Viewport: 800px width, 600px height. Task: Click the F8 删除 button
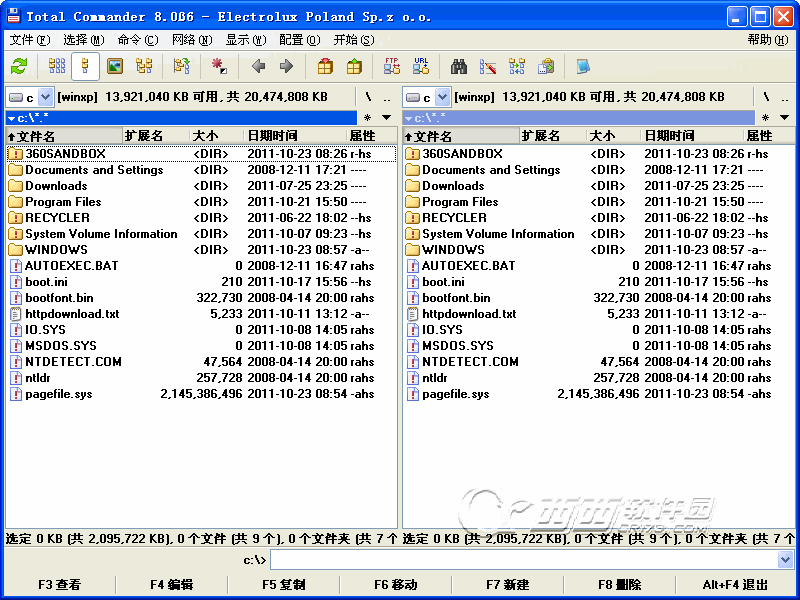619,585
